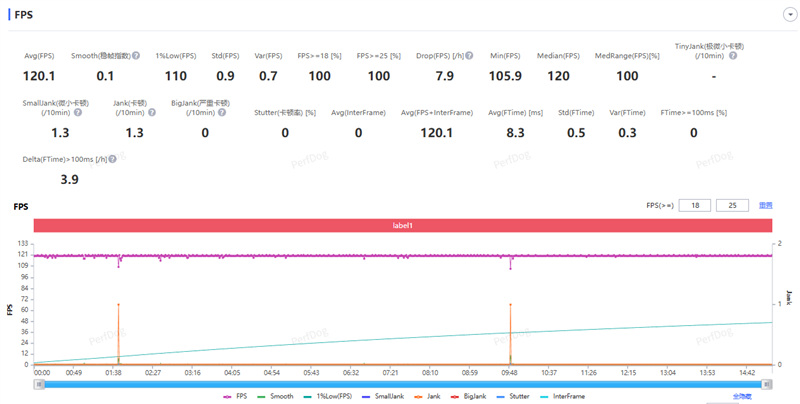Toggle the InterFrame legend series
The height and width of the screenshot is (404, 800).
(562, 396)
